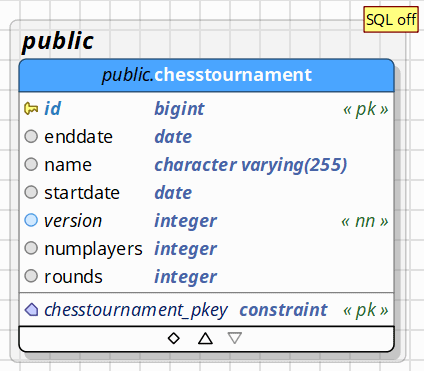Click the constraint type label

(284, 310)
